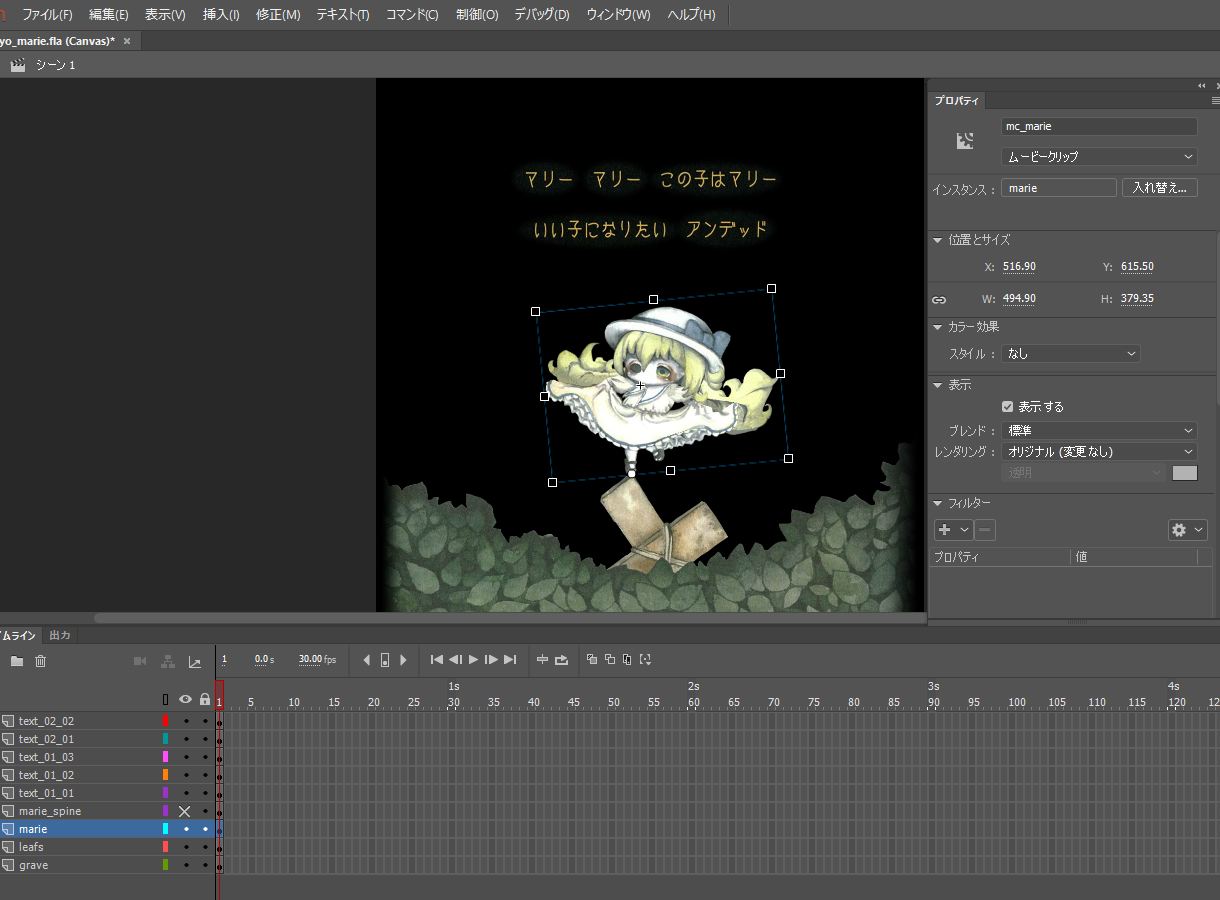Screen dimensions: 1220x900
Task: Collapse the カラー効果 section
Action: [x=938, y=327]
